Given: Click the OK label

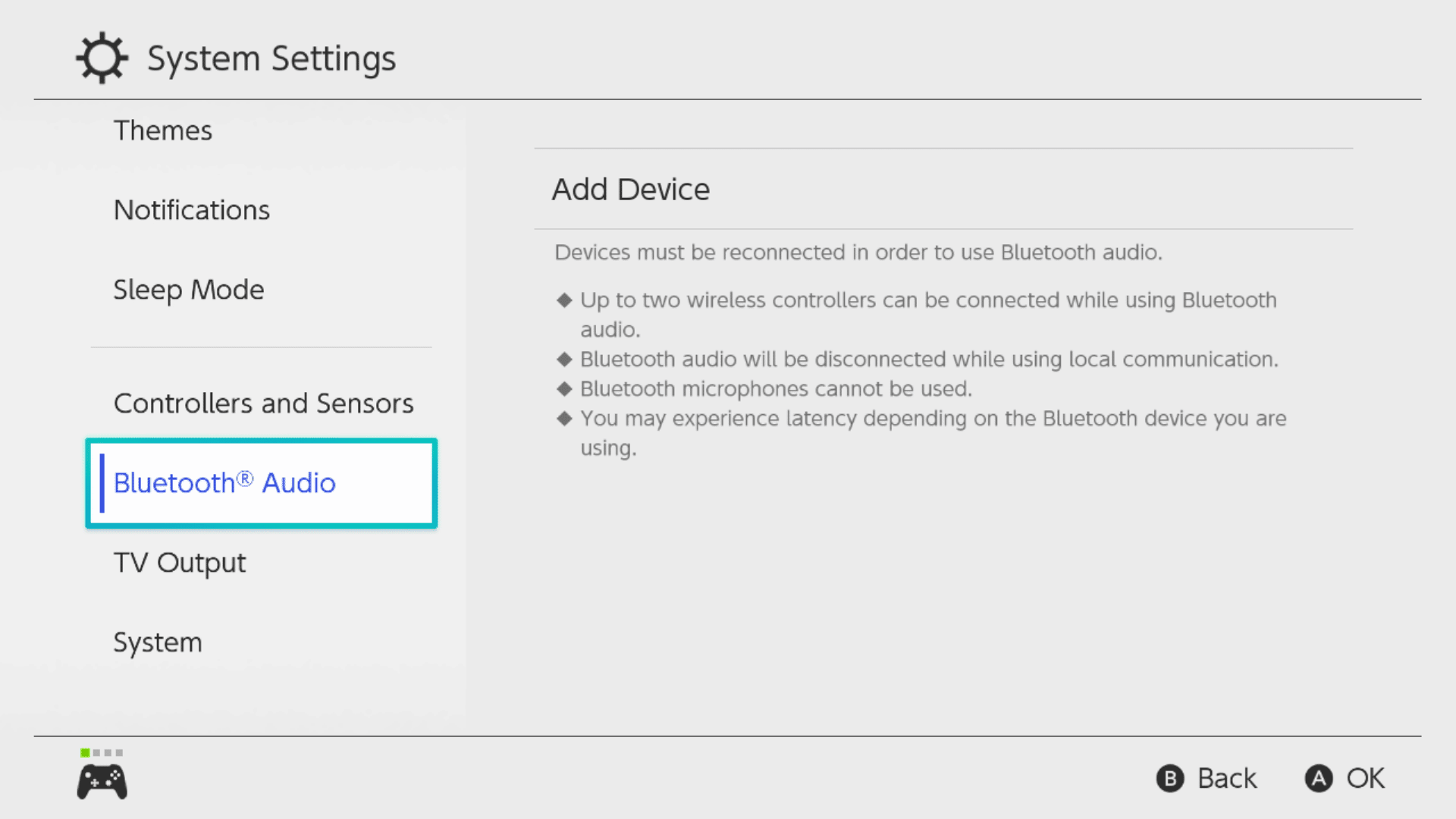Looking at the screenshot, I should point(1365,778).
